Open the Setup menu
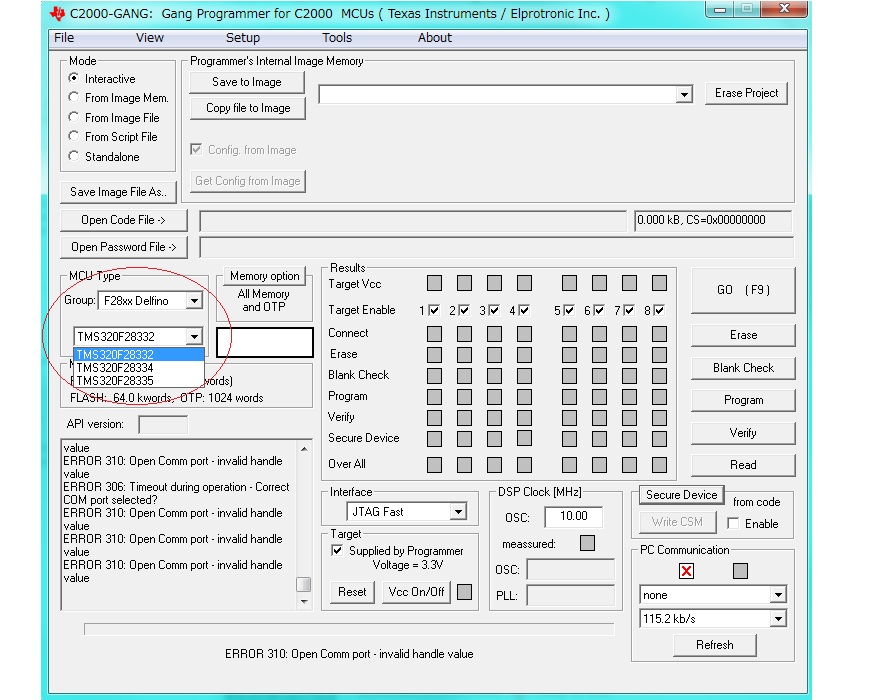This screenshot has height=700, width=869. click(243, 38)
